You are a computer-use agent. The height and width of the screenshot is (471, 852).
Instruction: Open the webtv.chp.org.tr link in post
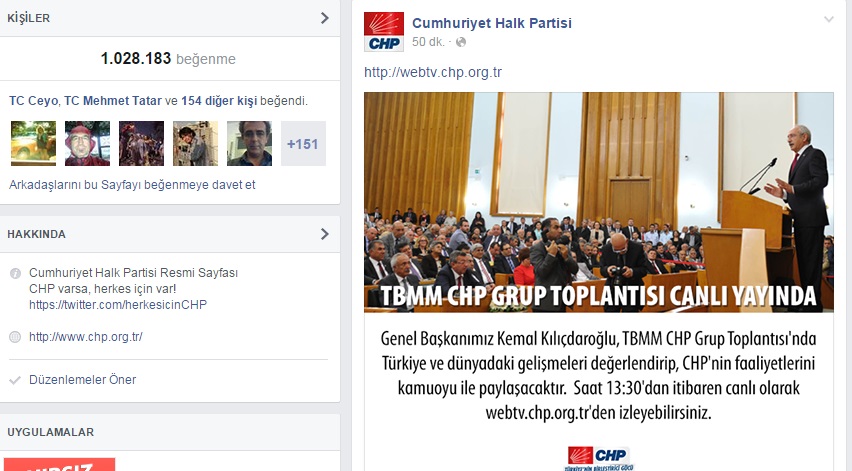[433, 72]
